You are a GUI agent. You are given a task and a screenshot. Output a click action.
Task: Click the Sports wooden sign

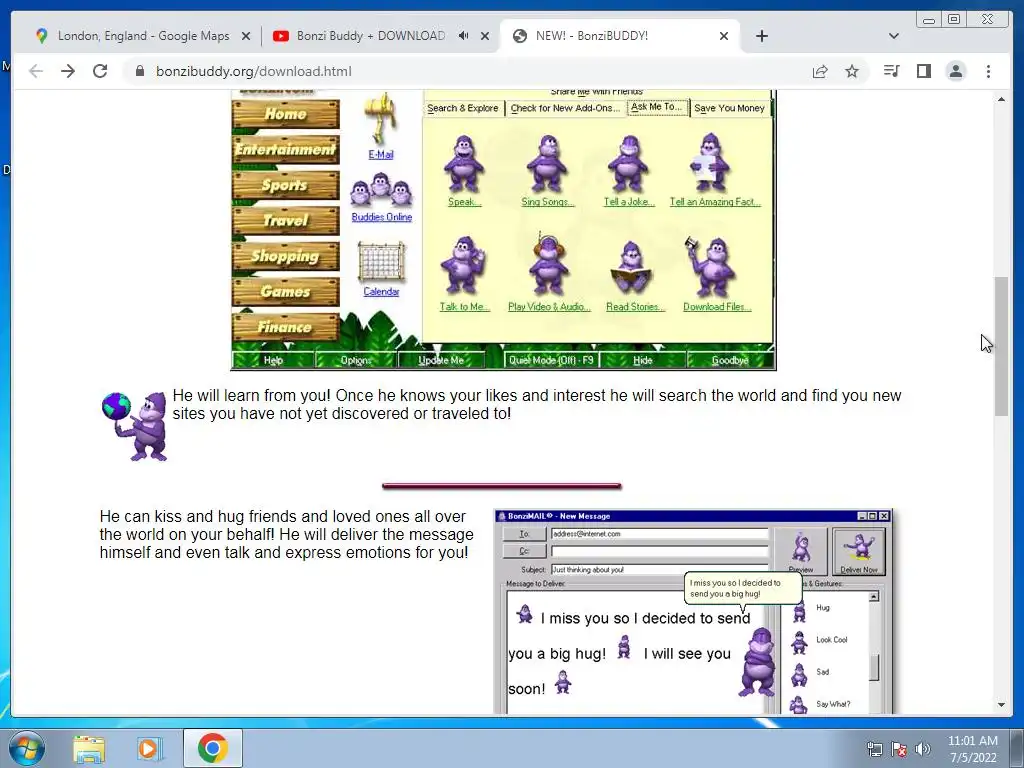coord(285,185)
